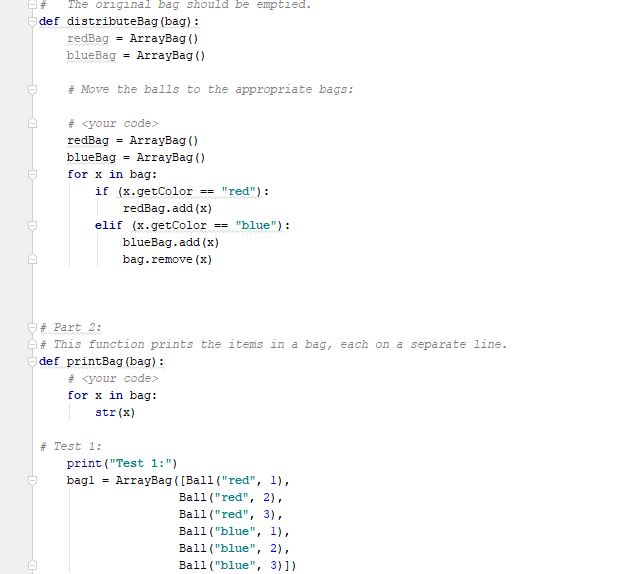
Task: Click on the bag.remove(x) call
Action: pos(167,259)
